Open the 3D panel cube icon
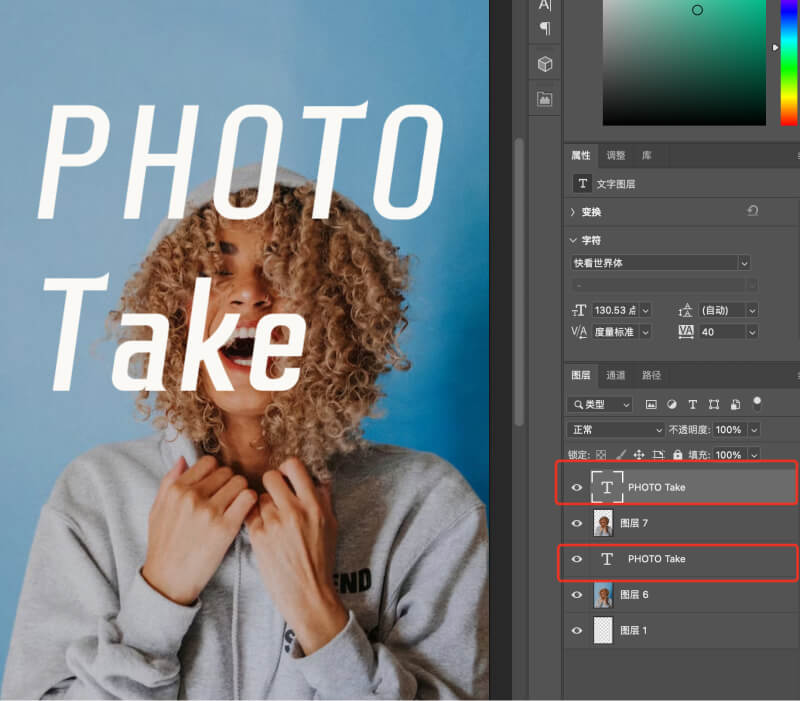The width and height of the screenshot is (800, 701). pos(545,64)
